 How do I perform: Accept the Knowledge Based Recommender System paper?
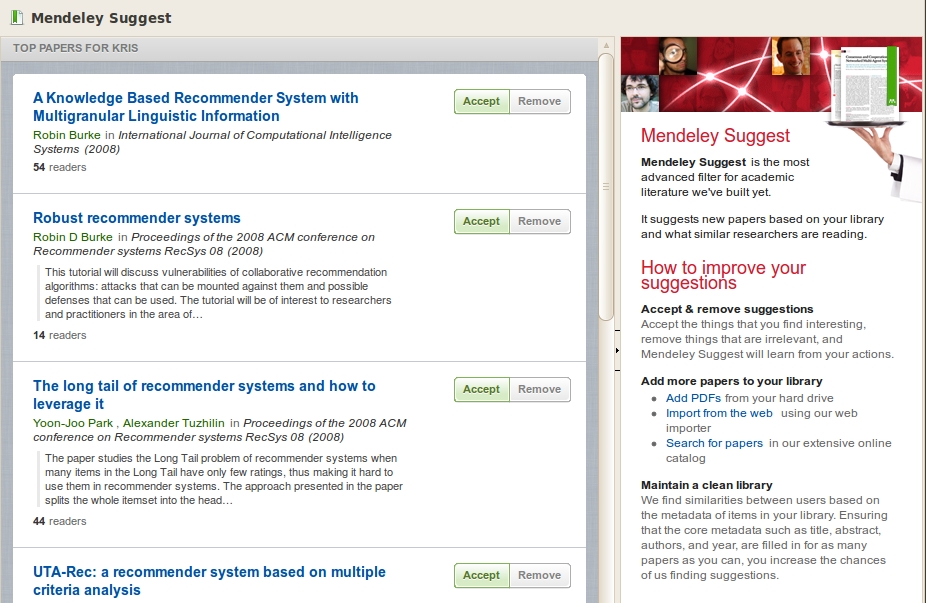click(481, 101)
